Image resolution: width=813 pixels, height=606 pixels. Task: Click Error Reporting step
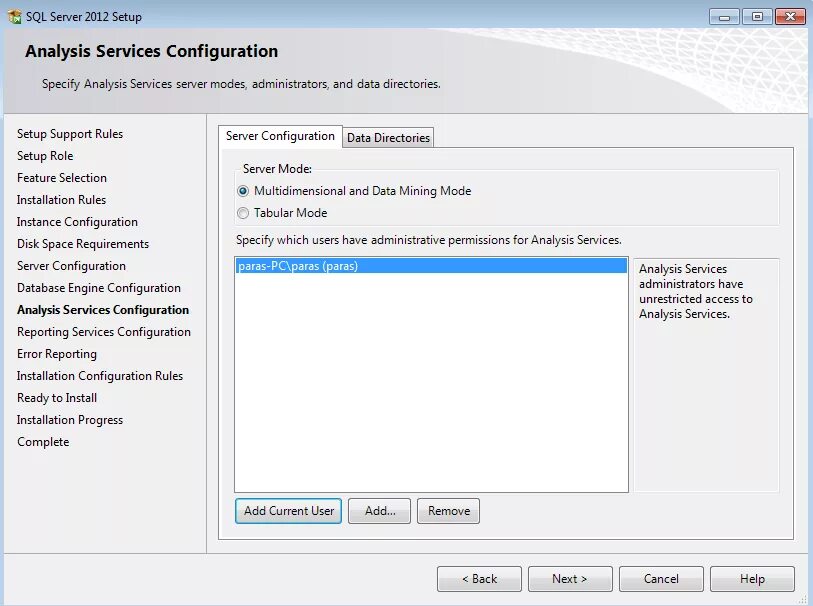pos(57,354)
